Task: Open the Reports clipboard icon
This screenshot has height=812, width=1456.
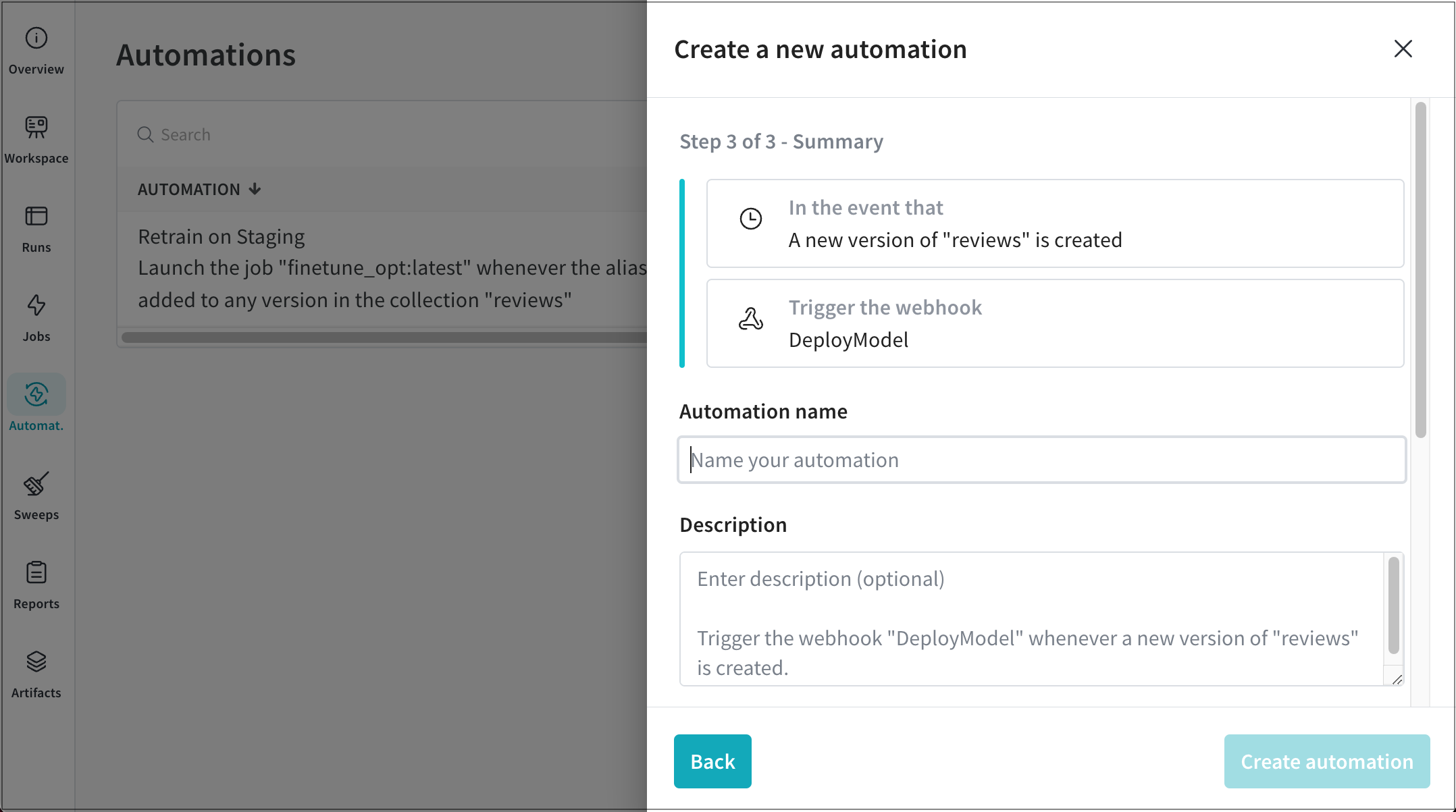Action: click(36, 573)
